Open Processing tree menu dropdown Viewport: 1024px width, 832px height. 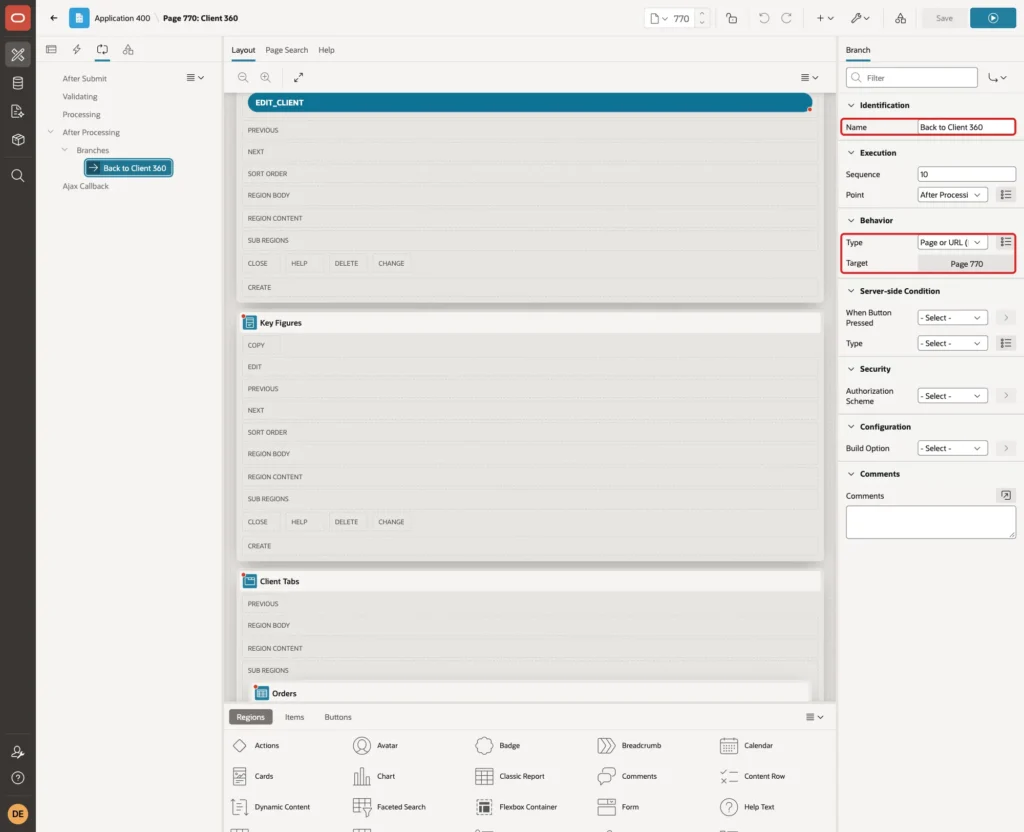tap(195, 78)
